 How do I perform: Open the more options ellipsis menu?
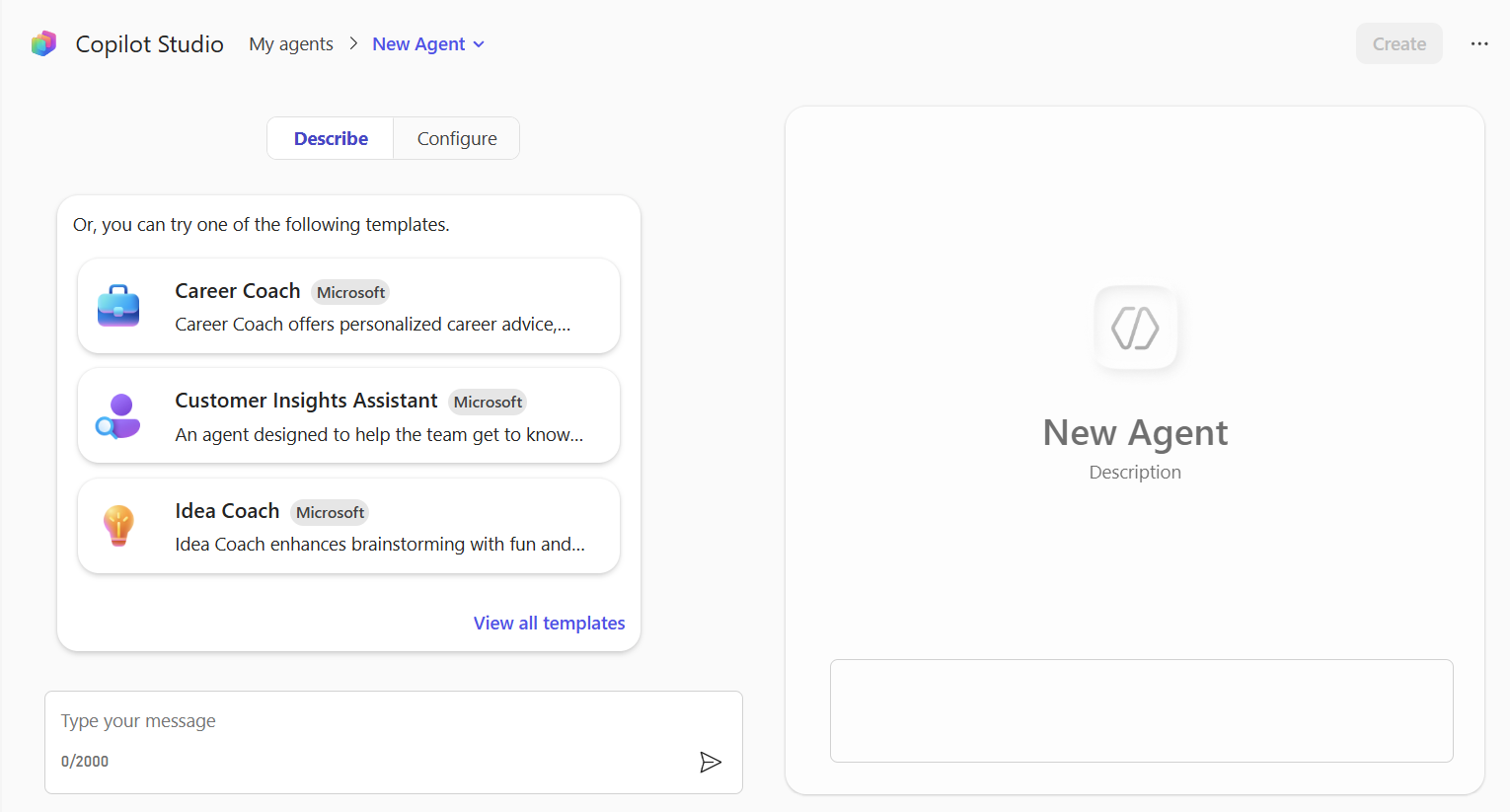pos(1479,42)
